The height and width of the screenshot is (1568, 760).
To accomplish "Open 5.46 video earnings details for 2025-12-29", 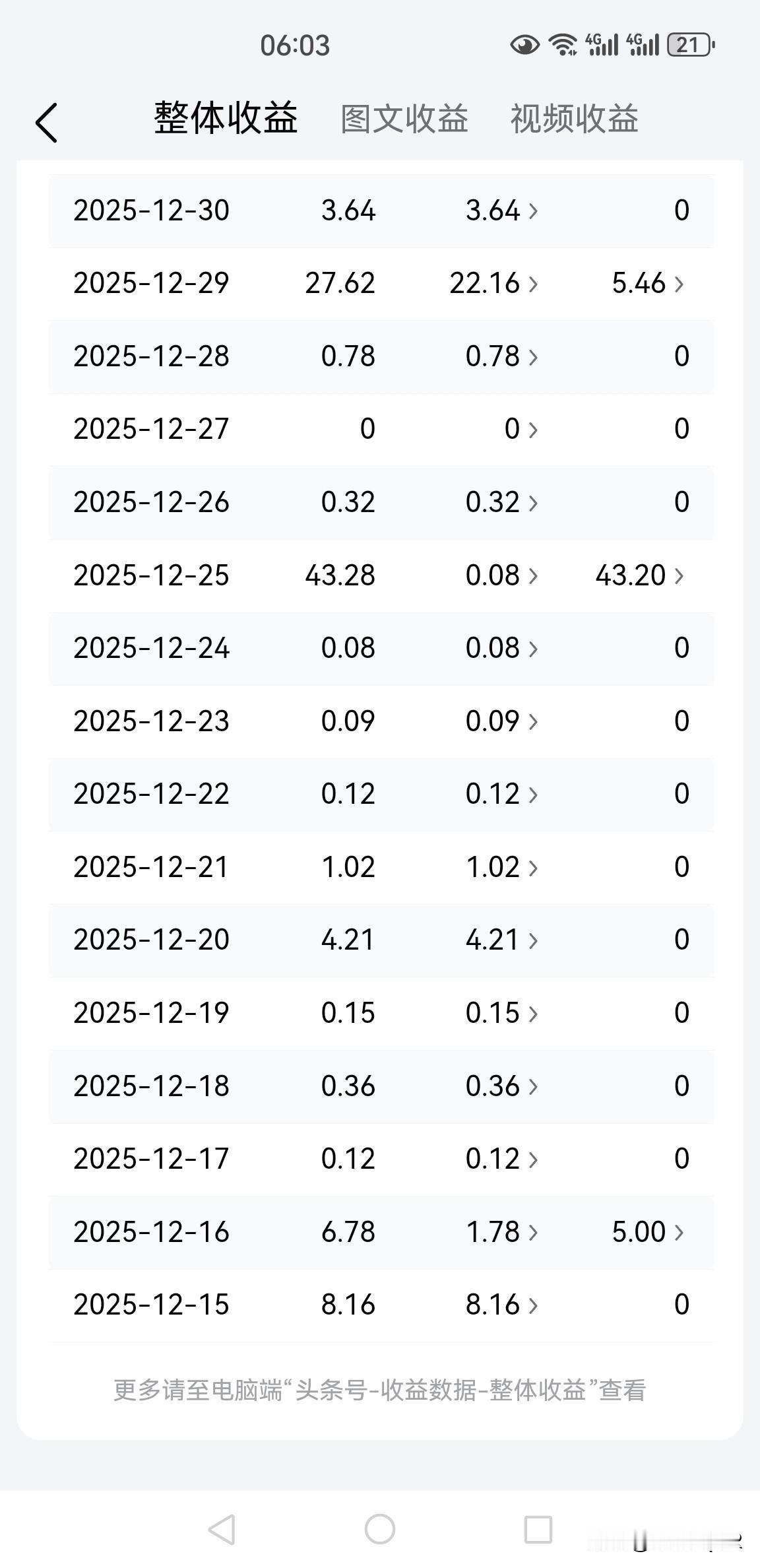I will pyautogui.click(x=647, y=284).
